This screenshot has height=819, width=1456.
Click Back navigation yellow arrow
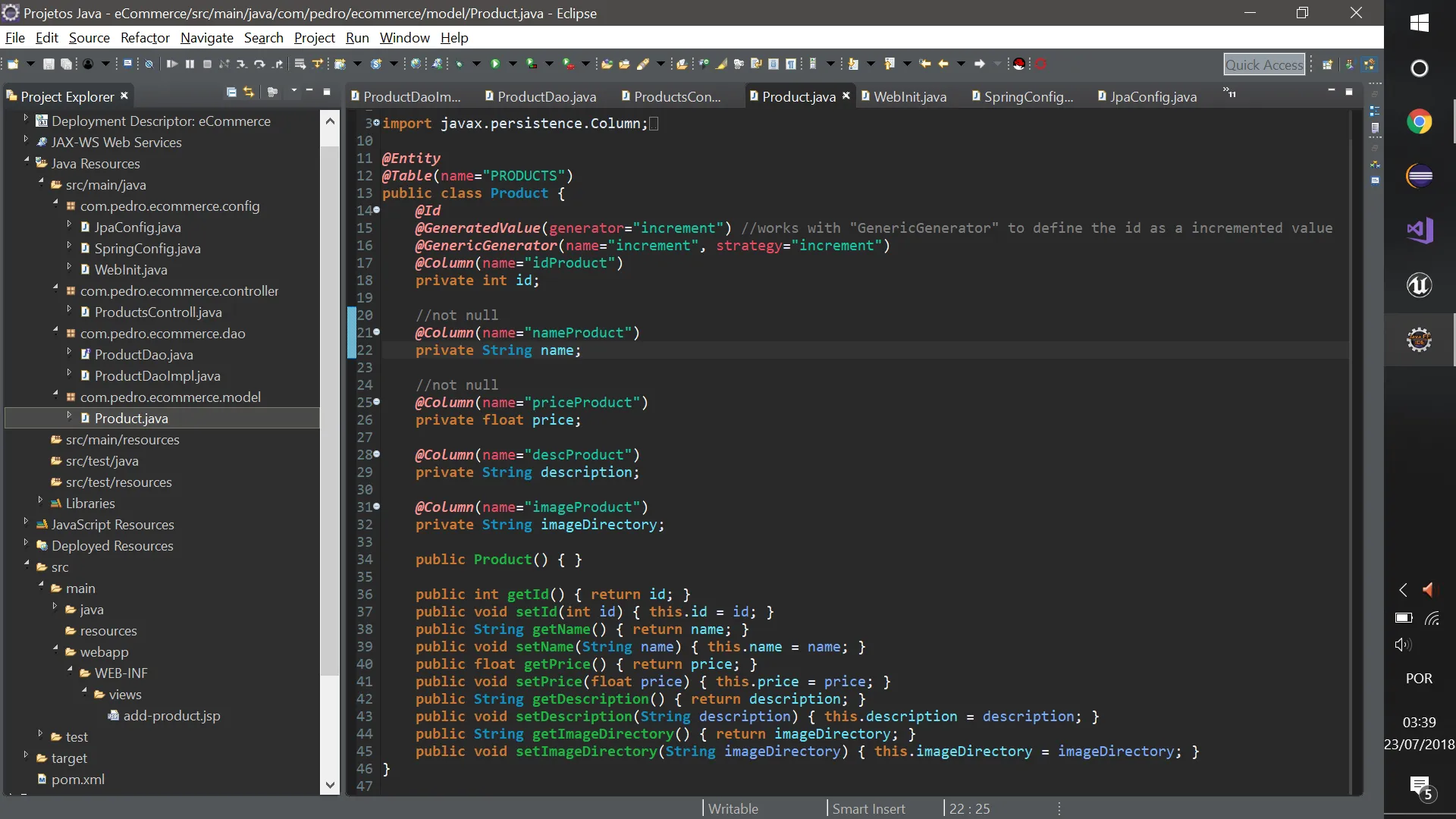pos(943,64)
